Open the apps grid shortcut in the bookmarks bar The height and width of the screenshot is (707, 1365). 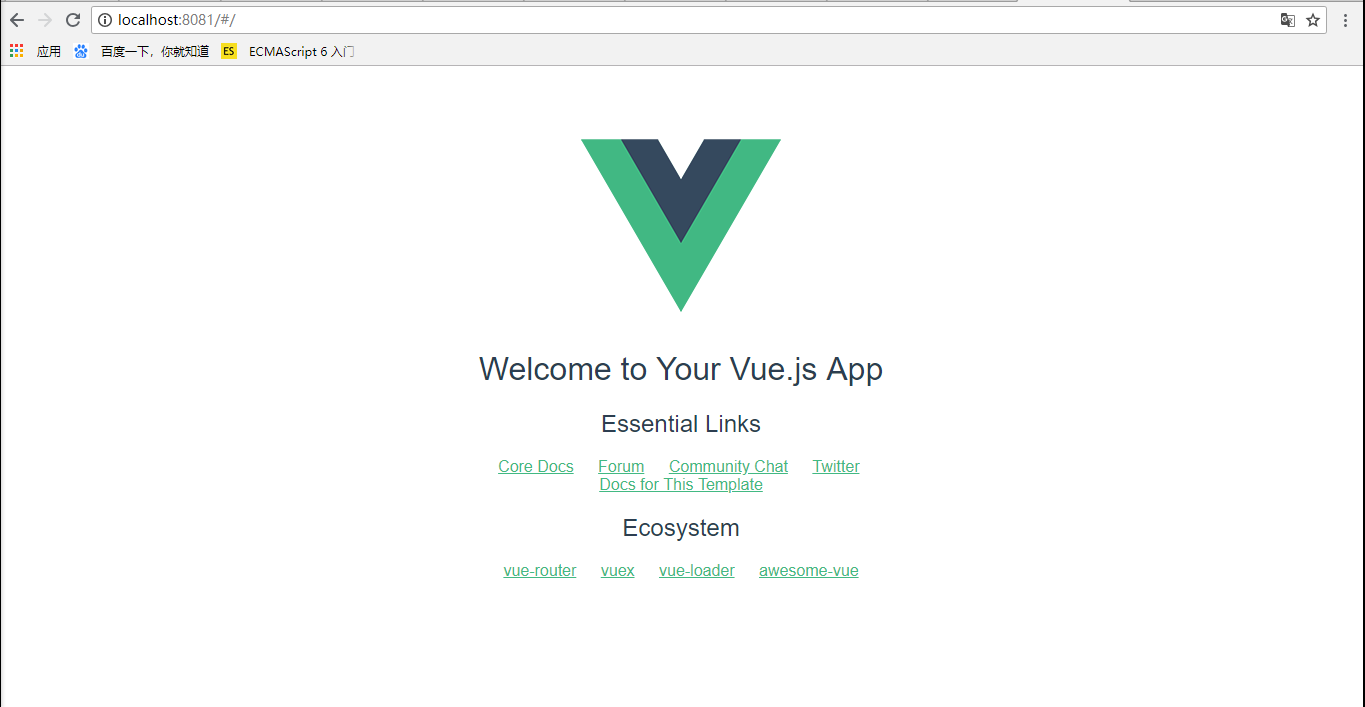click(x=35, y=51)
